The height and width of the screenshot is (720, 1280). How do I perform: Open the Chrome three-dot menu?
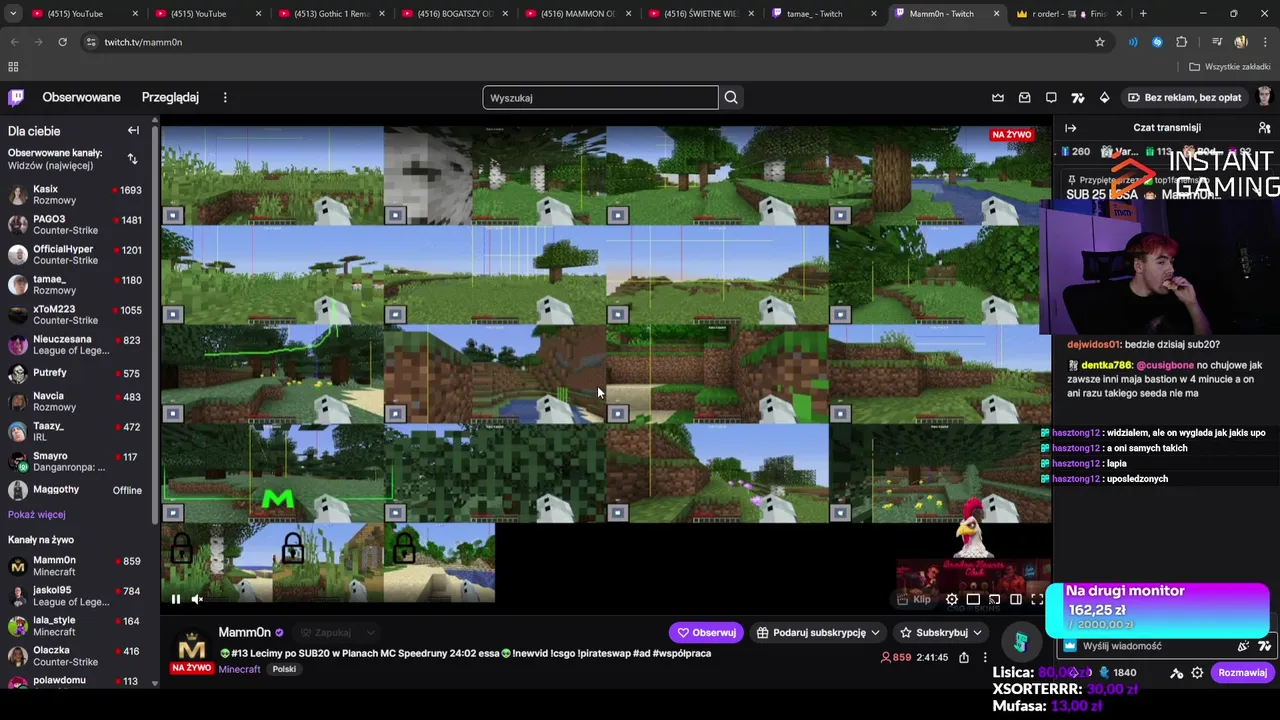[1264, 42]
